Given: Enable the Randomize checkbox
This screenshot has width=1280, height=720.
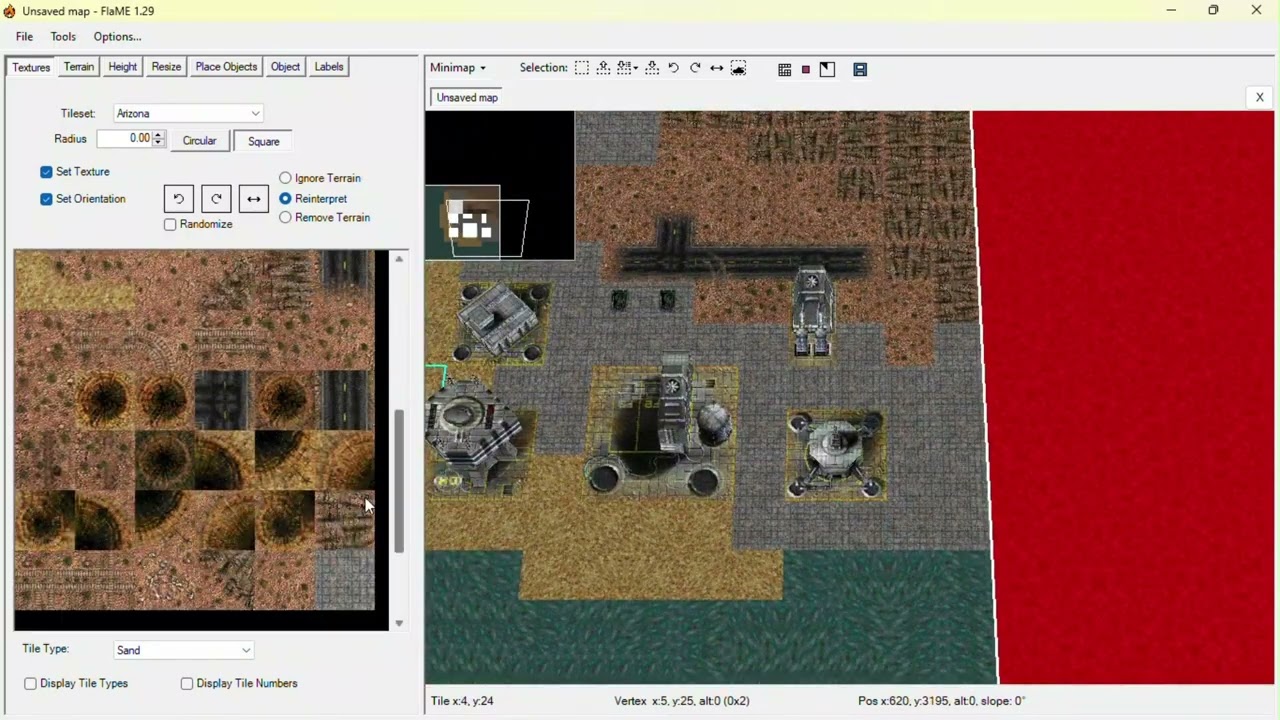Looking at the screenshot, I should tap(170, 224).
